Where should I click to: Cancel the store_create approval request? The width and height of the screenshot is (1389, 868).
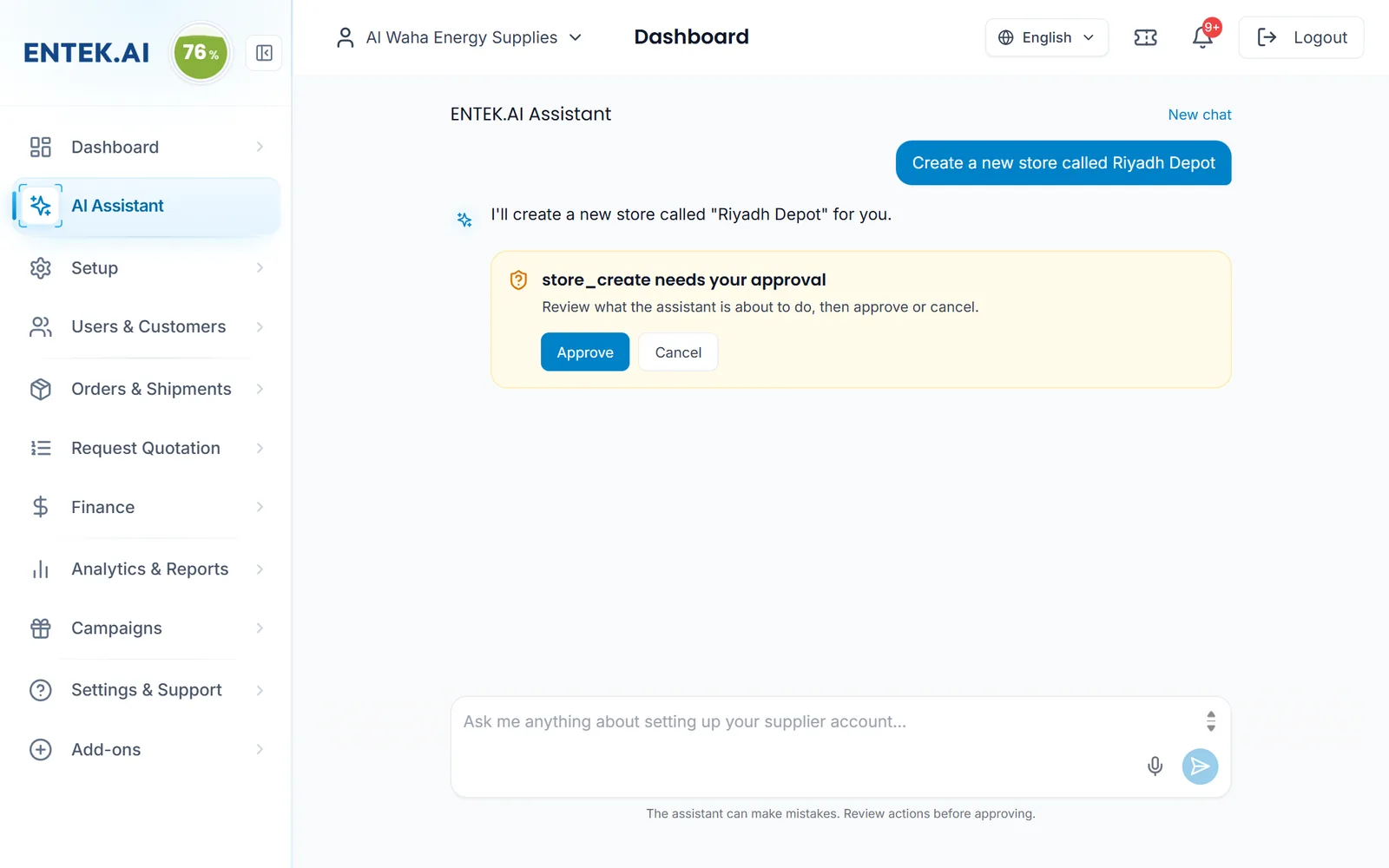[678, 352]
